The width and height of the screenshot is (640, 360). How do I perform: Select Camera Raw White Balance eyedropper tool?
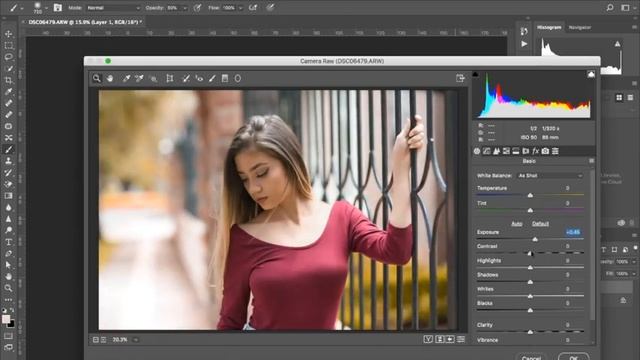click(127, 78)
